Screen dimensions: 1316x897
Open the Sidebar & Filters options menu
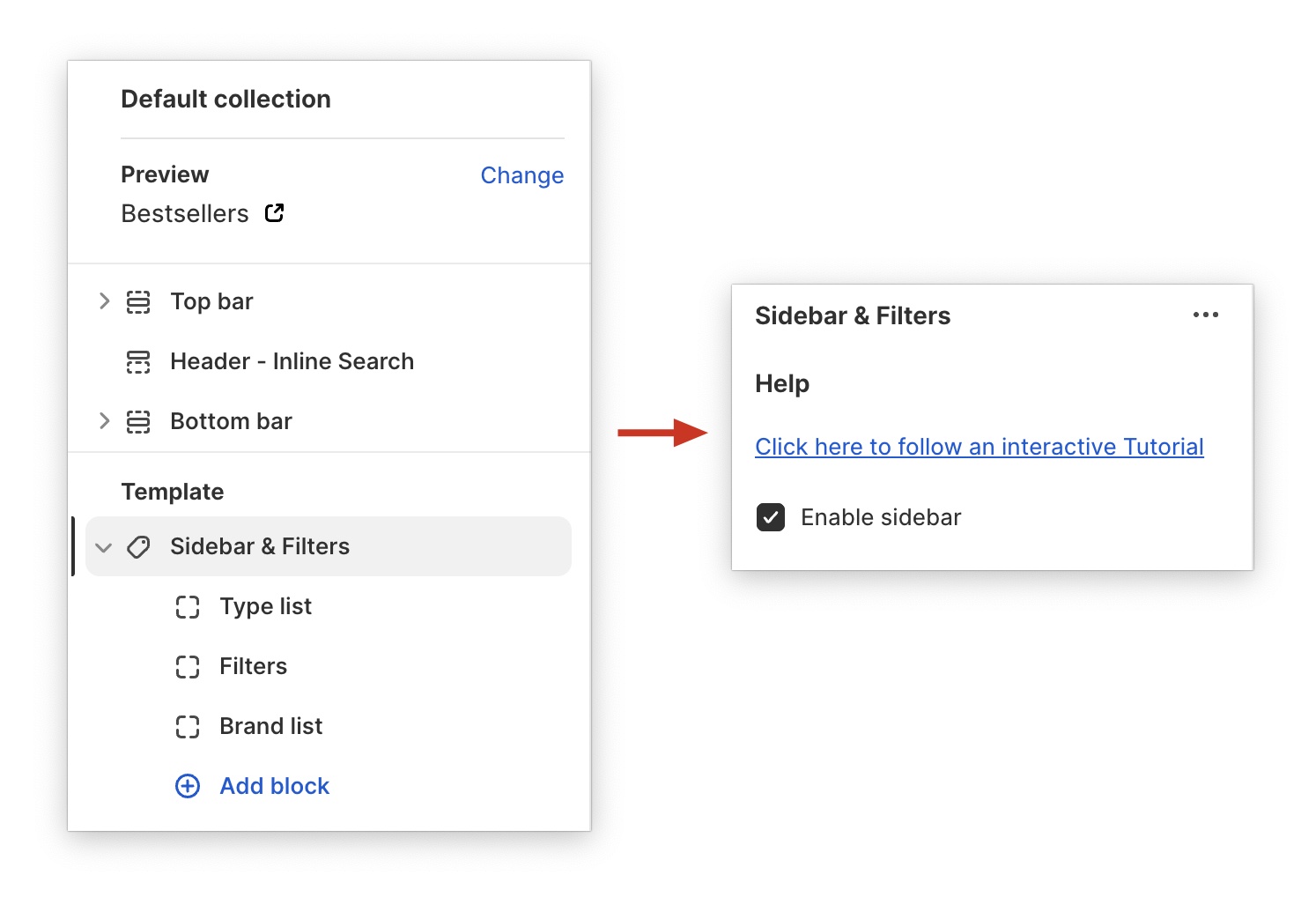coord(1205,315)
